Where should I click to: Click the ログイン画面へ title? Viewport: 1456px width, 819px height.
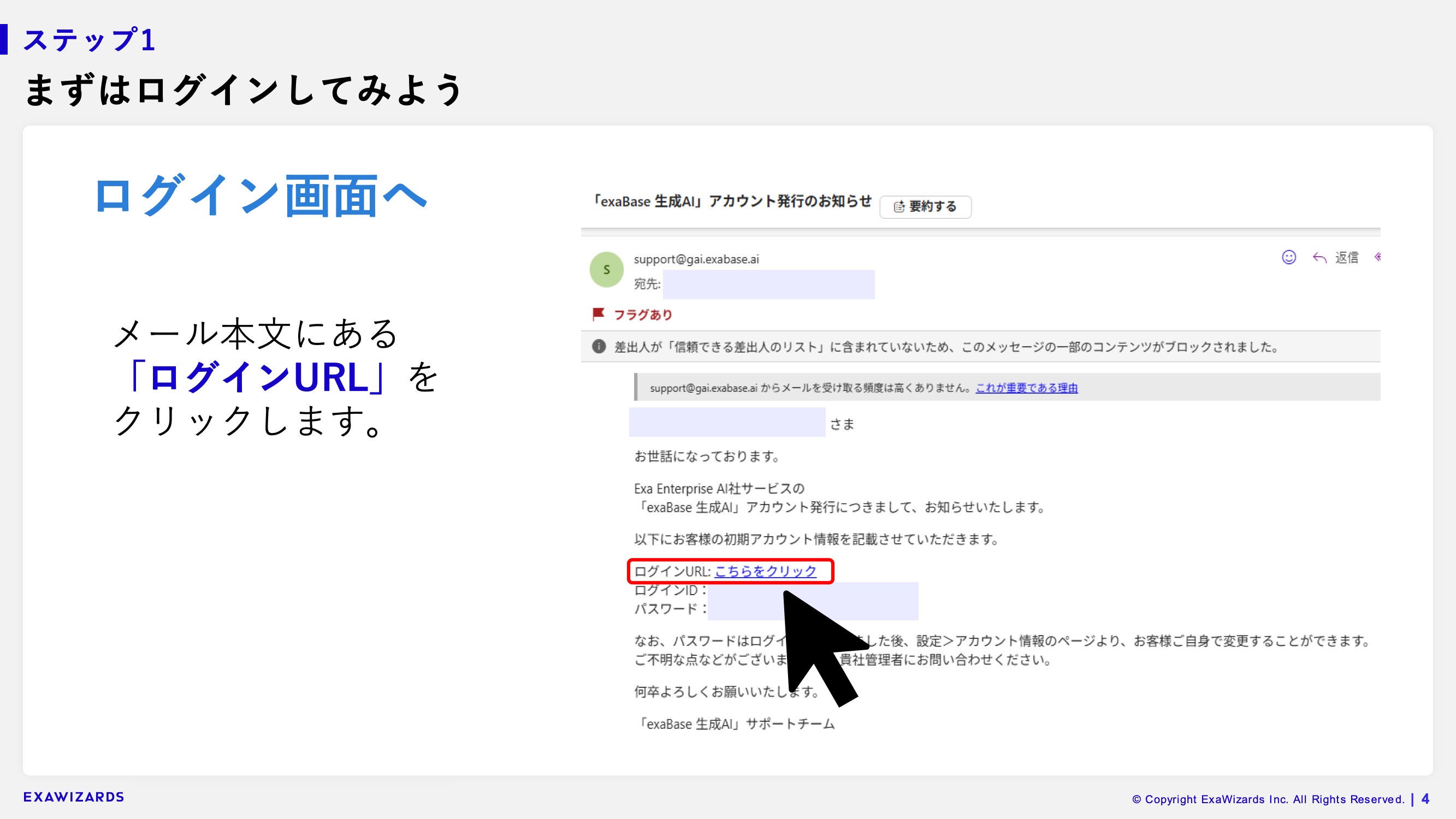point(261,196)
